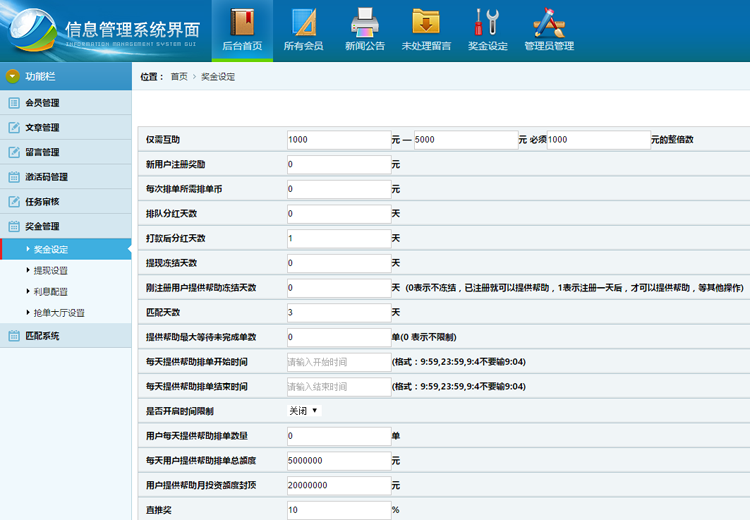Click 首页 breadcrumb link
Screen dimensions: 750x520
tap(178, 77)
